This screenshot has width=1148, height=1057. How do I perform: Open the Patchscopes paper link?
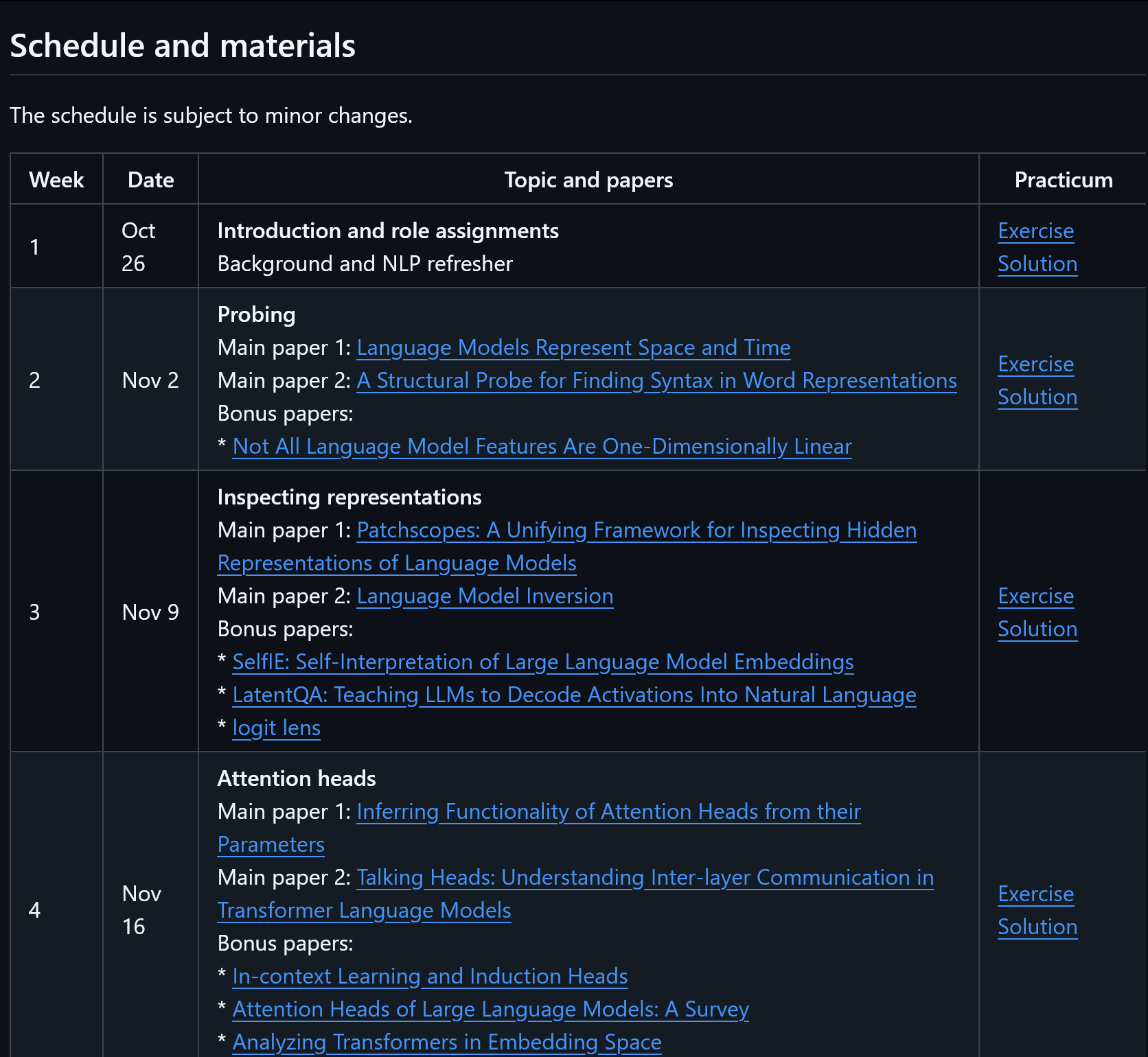(x=636, y=531)
